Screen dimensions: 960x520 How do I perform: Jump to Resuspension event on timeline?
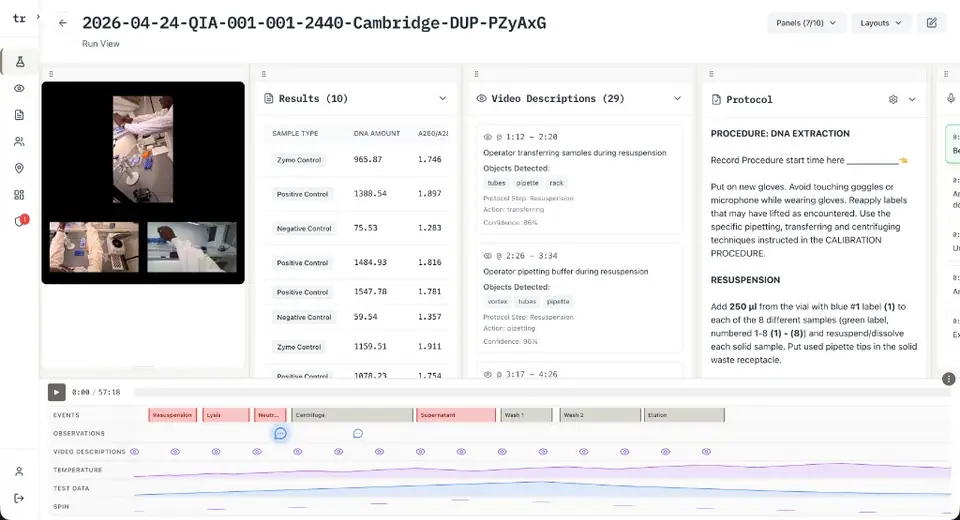pyautogui.click(x=173, y=415)
